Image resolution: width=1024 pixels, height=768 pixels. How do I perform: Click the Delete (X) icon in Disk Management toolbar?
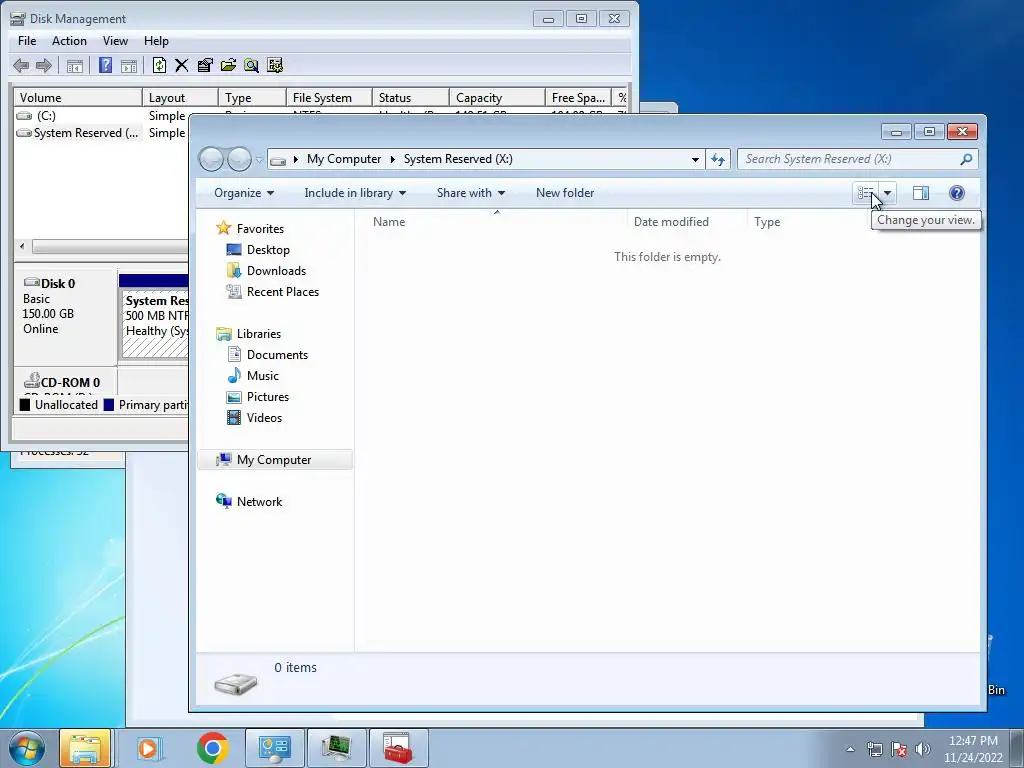(x=182, y=65)
